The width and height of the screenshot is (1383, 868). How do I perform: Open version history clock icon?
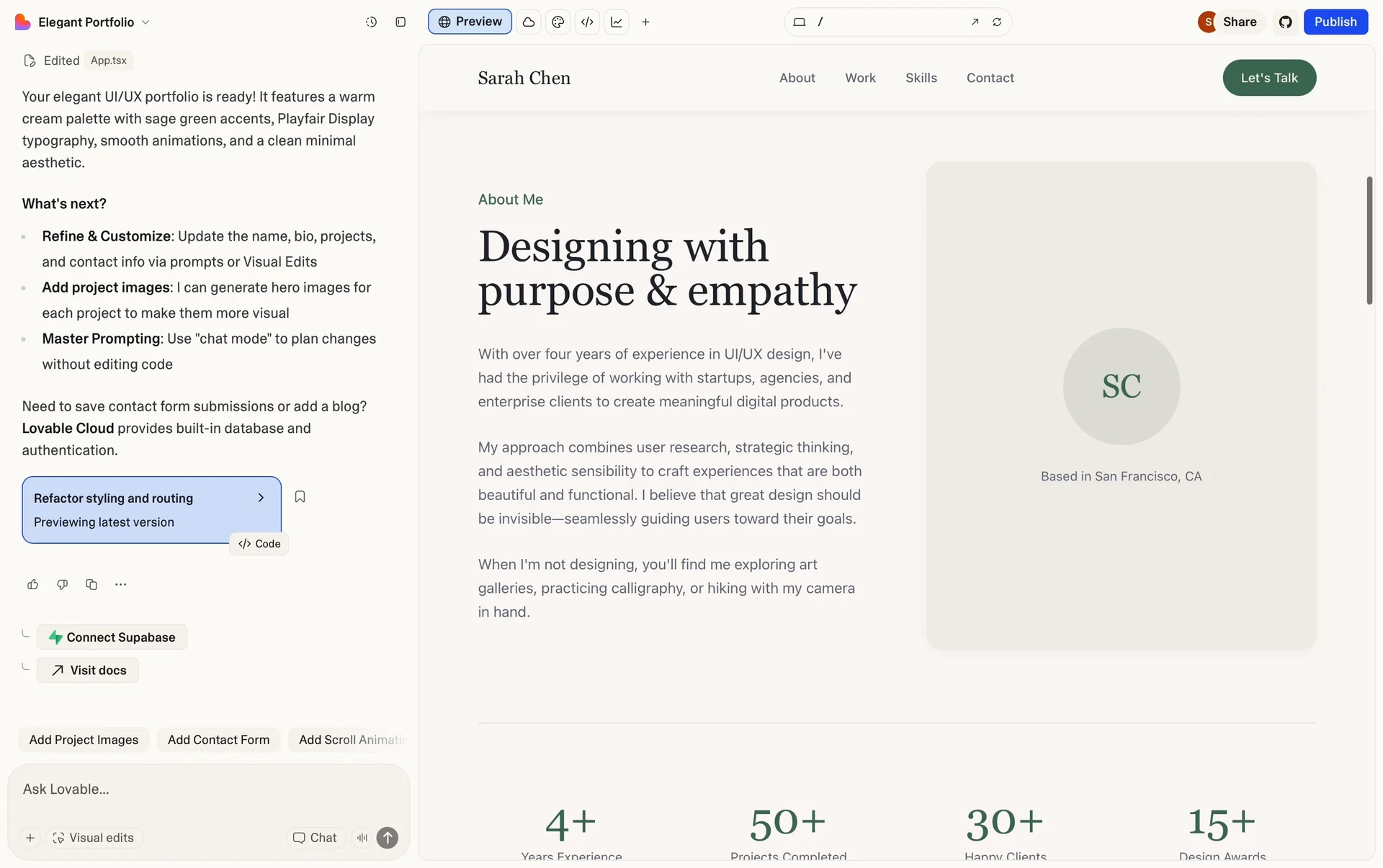tap(371, 22)
